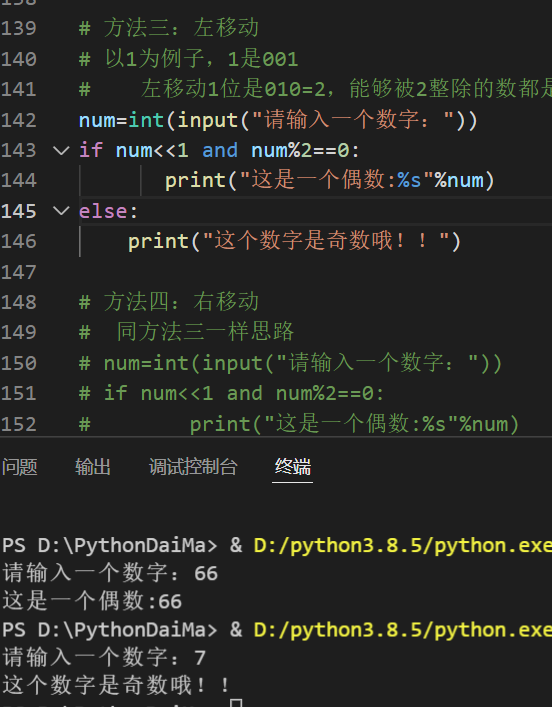This screenshot has height=707, width=552.
Task: Click line number 146 in the gutter
Action: tap(18, 241)
